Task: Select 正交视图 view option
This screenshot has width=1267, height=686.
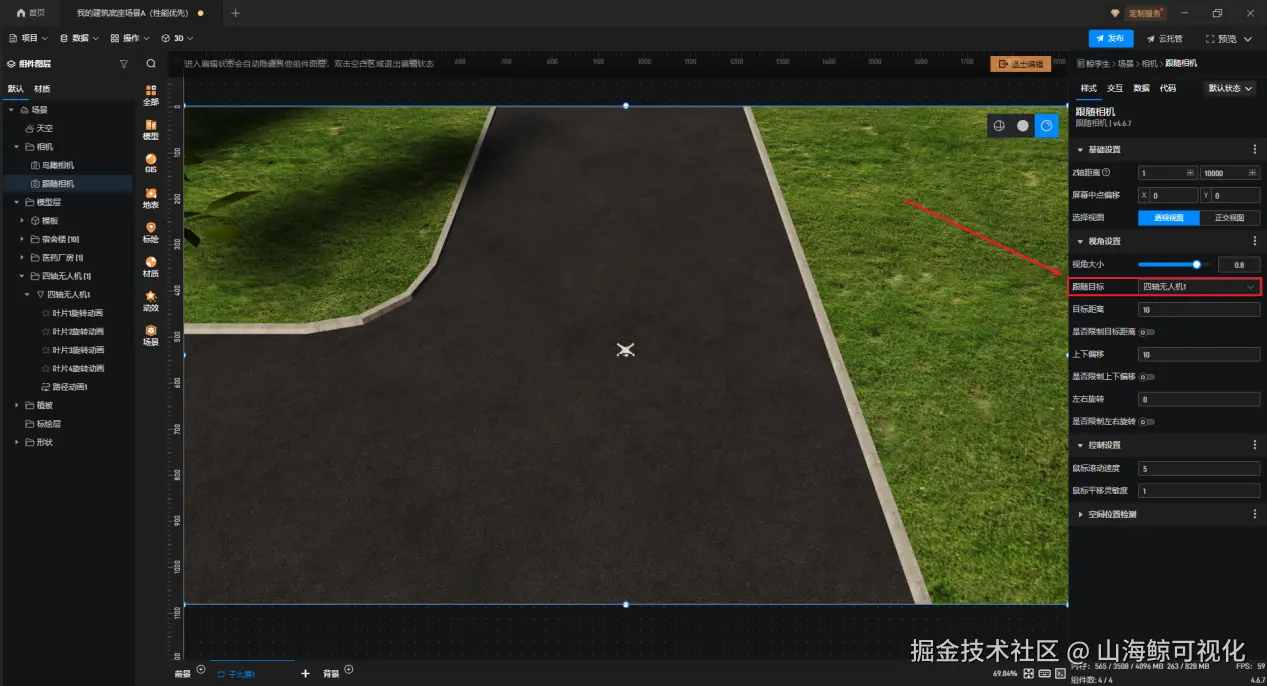Action: (x=1230, y=218)
